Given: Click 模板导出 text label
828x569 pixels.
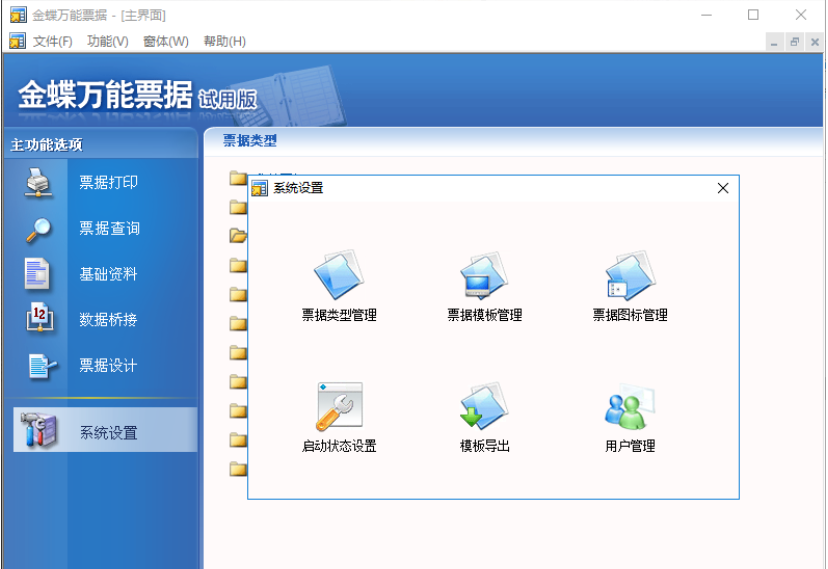Looking at the screenshot, I should (485, 446).
